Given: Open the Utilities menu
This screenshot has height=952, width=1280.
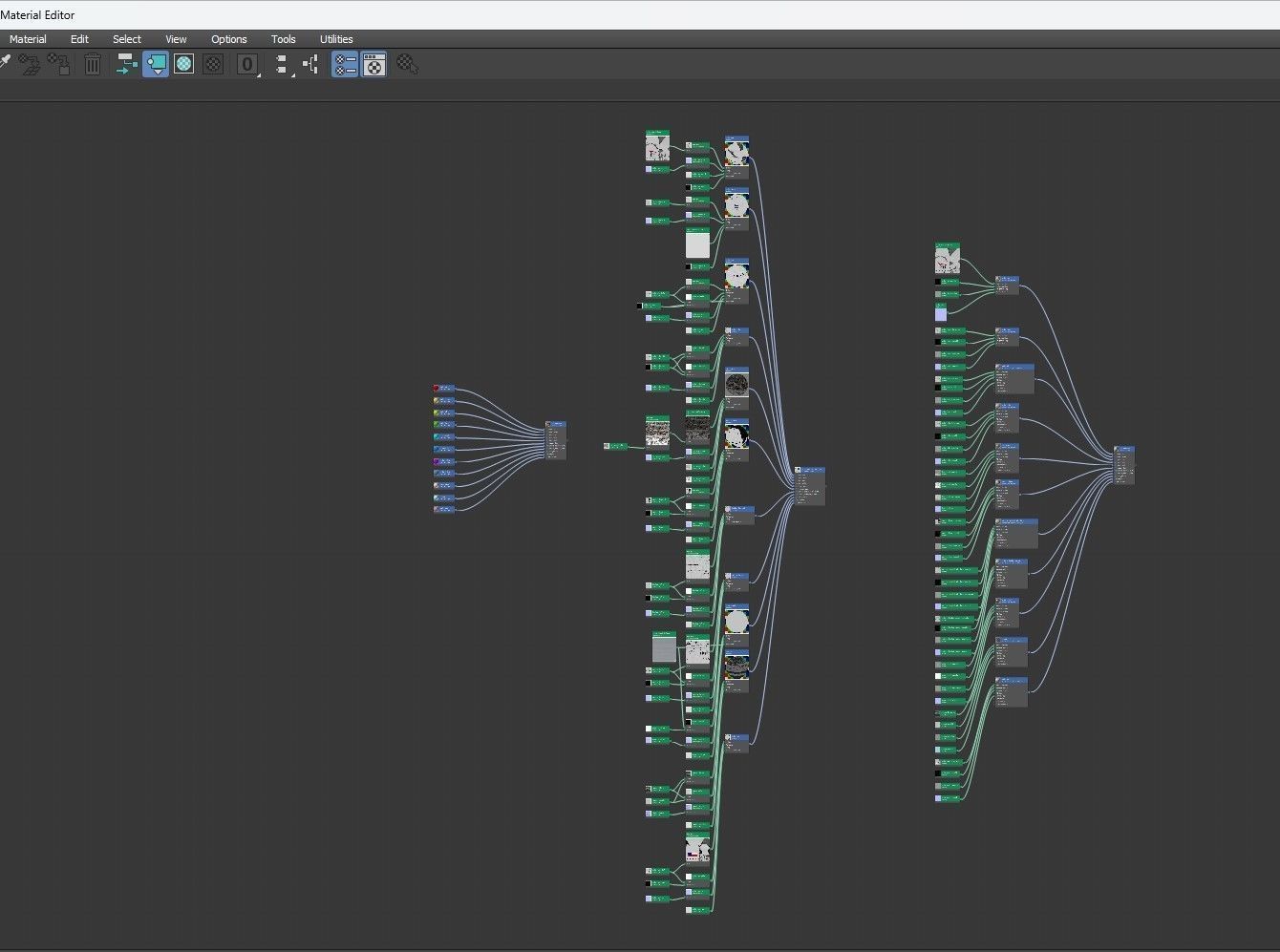Looking at the screenshot, I should click(x=336, y=39).
